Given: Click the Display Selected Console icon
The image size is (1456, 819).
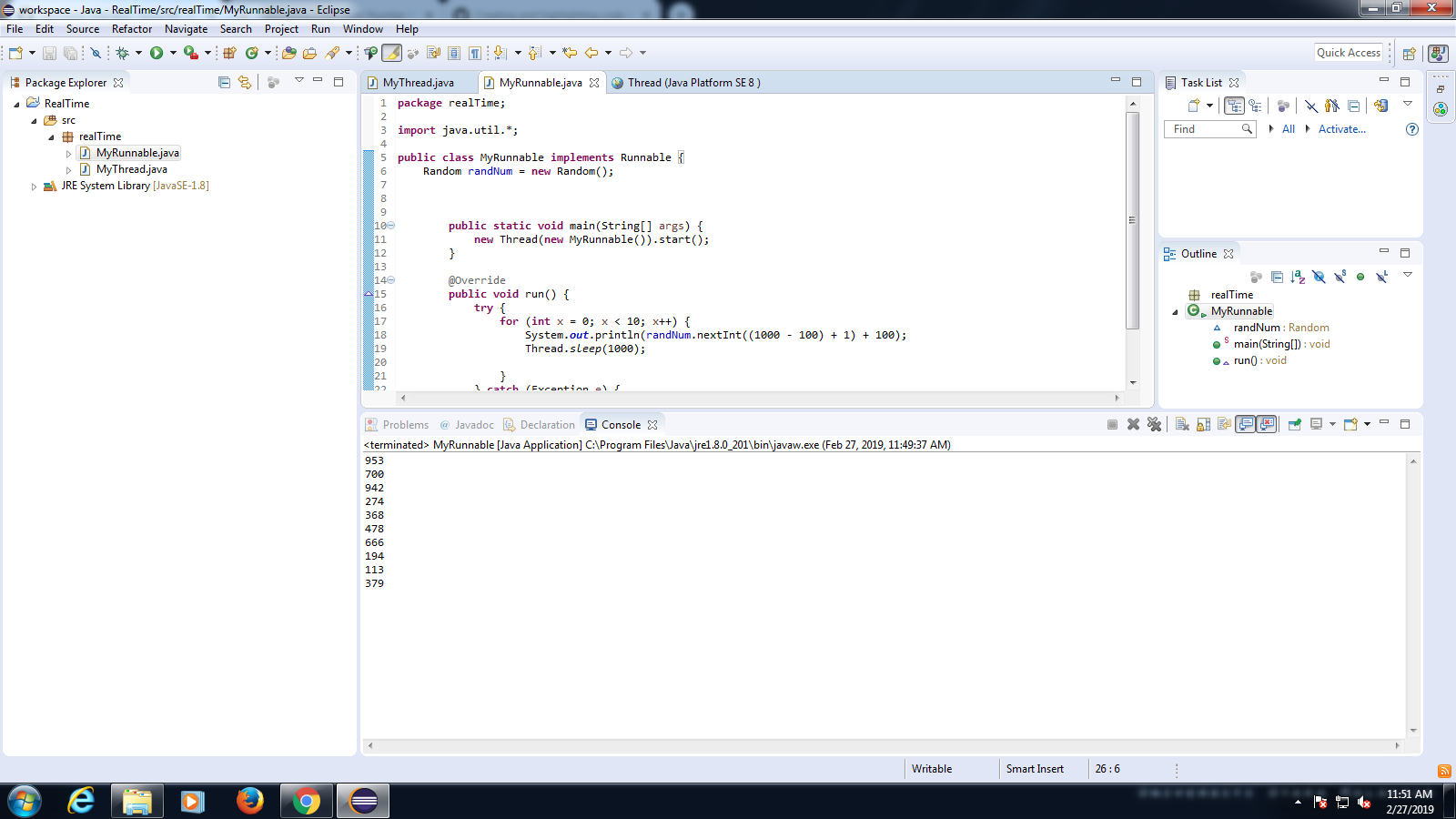Looking at the screenshot, I should pyautogui.click(x=1316, y=424).
